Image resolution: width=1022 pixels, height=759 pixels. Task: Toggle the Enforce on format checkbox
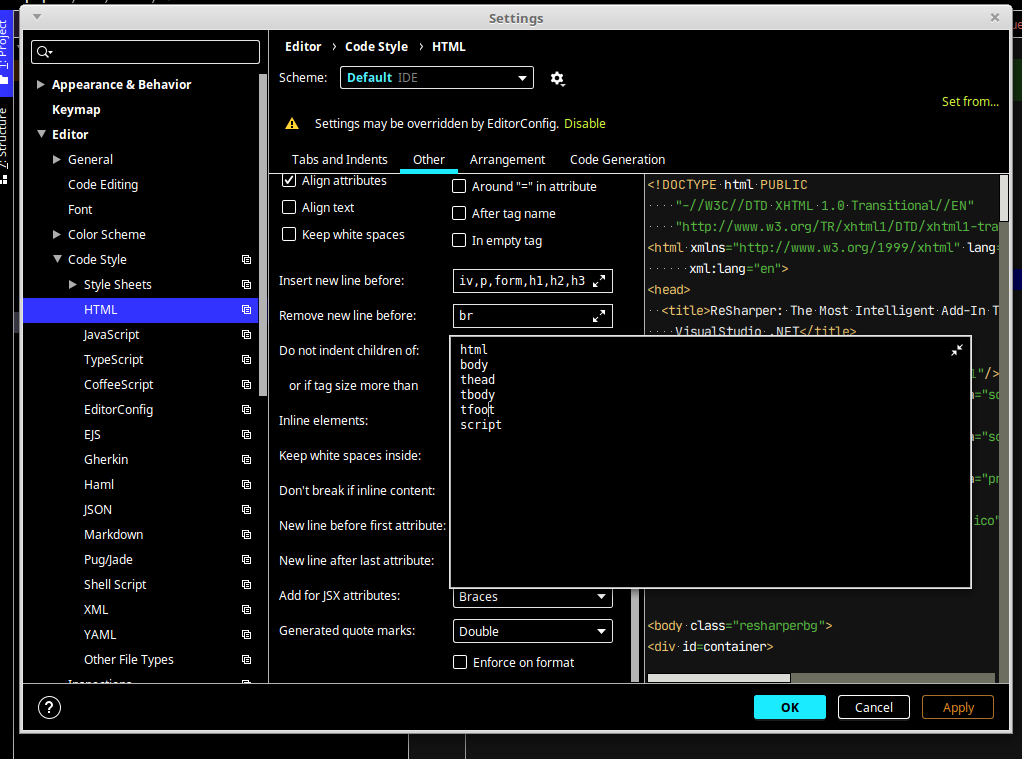pos(460,662)
